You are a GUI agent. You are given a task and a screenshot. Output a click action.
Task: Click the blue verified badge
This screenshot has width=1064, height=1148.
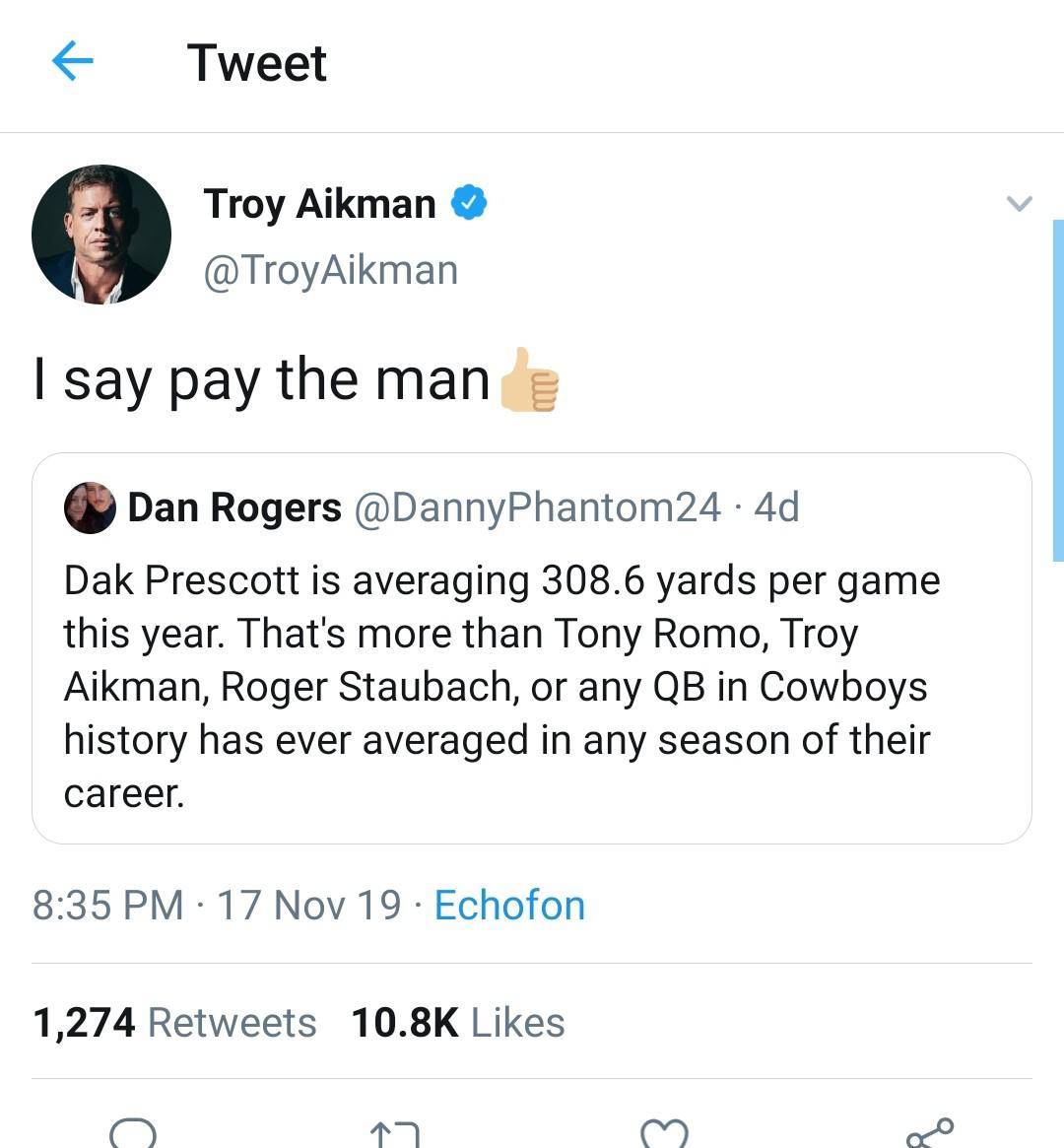469,203
